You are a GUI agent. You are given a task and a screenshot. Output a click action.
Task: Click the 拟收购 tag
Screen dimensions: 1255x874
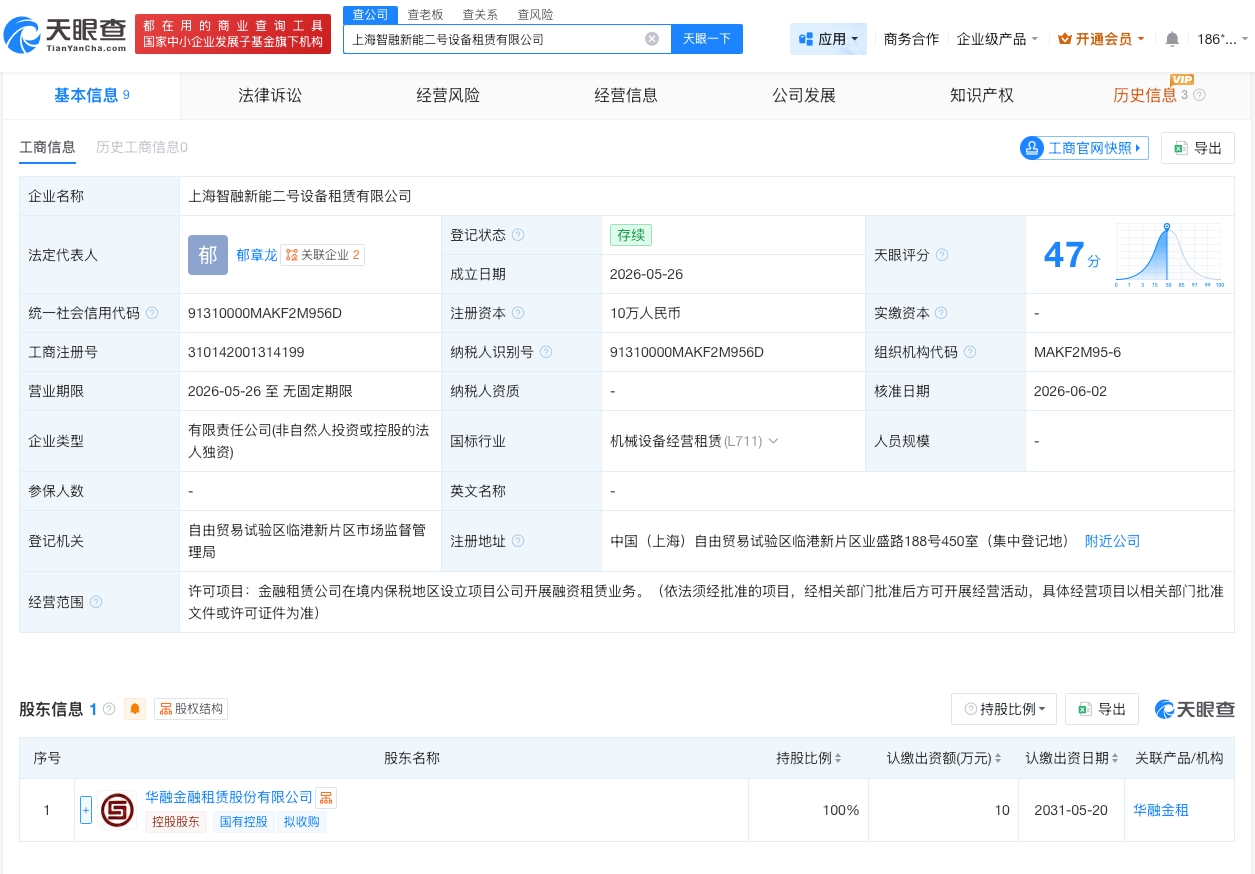click(302, 822)
